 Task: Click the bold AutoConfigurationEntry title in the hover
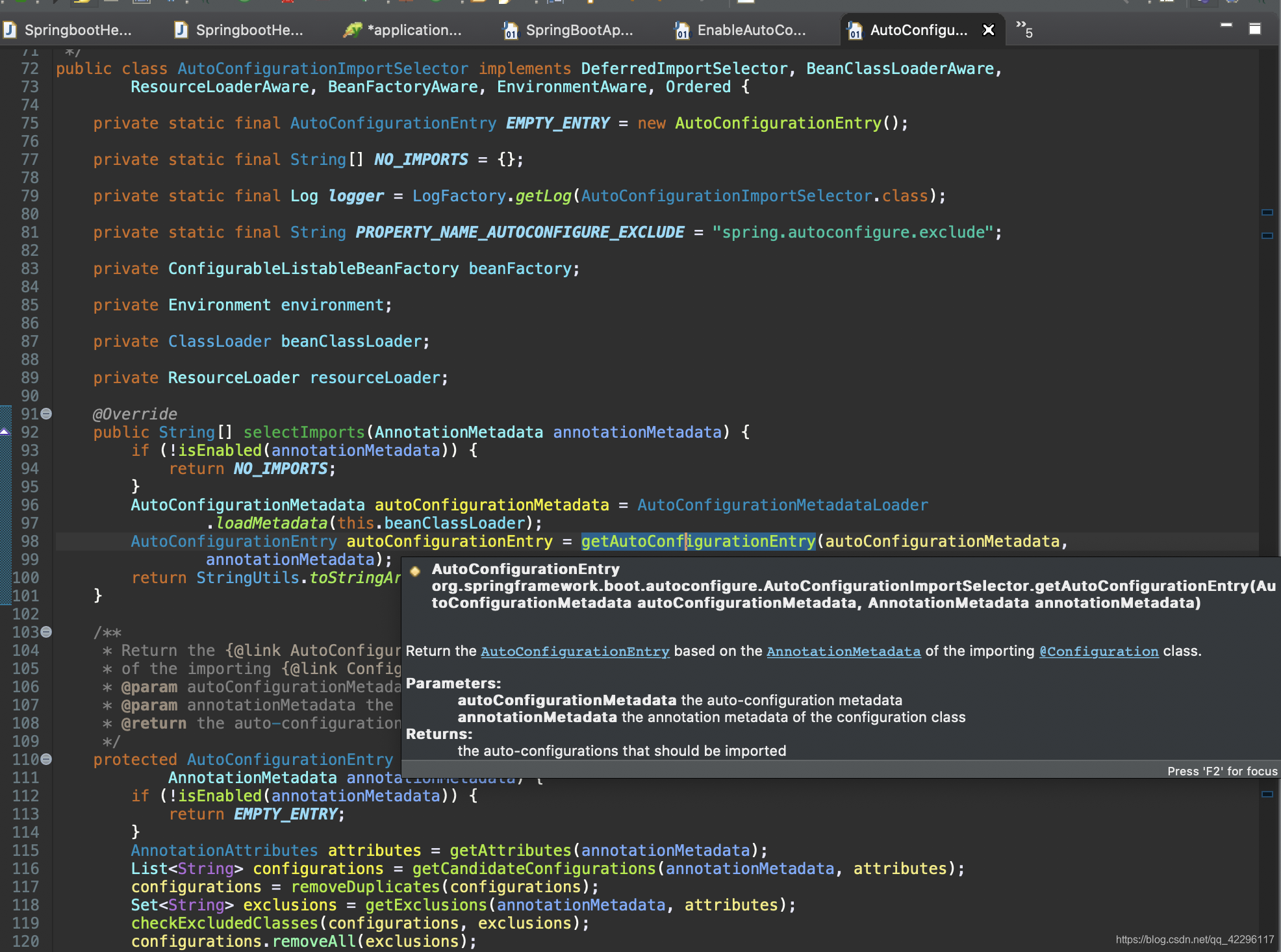point(526,569)
